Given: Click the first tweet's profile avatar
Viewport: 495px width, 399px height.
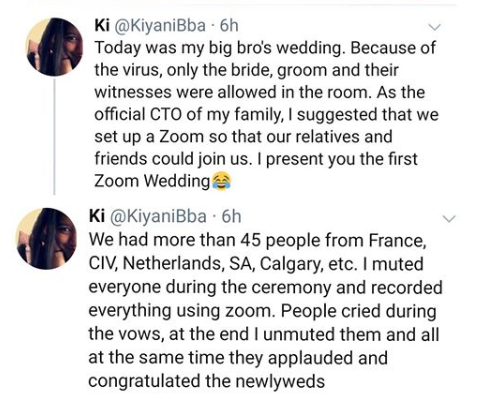Looking at the screenshot, I should point(54,47).
